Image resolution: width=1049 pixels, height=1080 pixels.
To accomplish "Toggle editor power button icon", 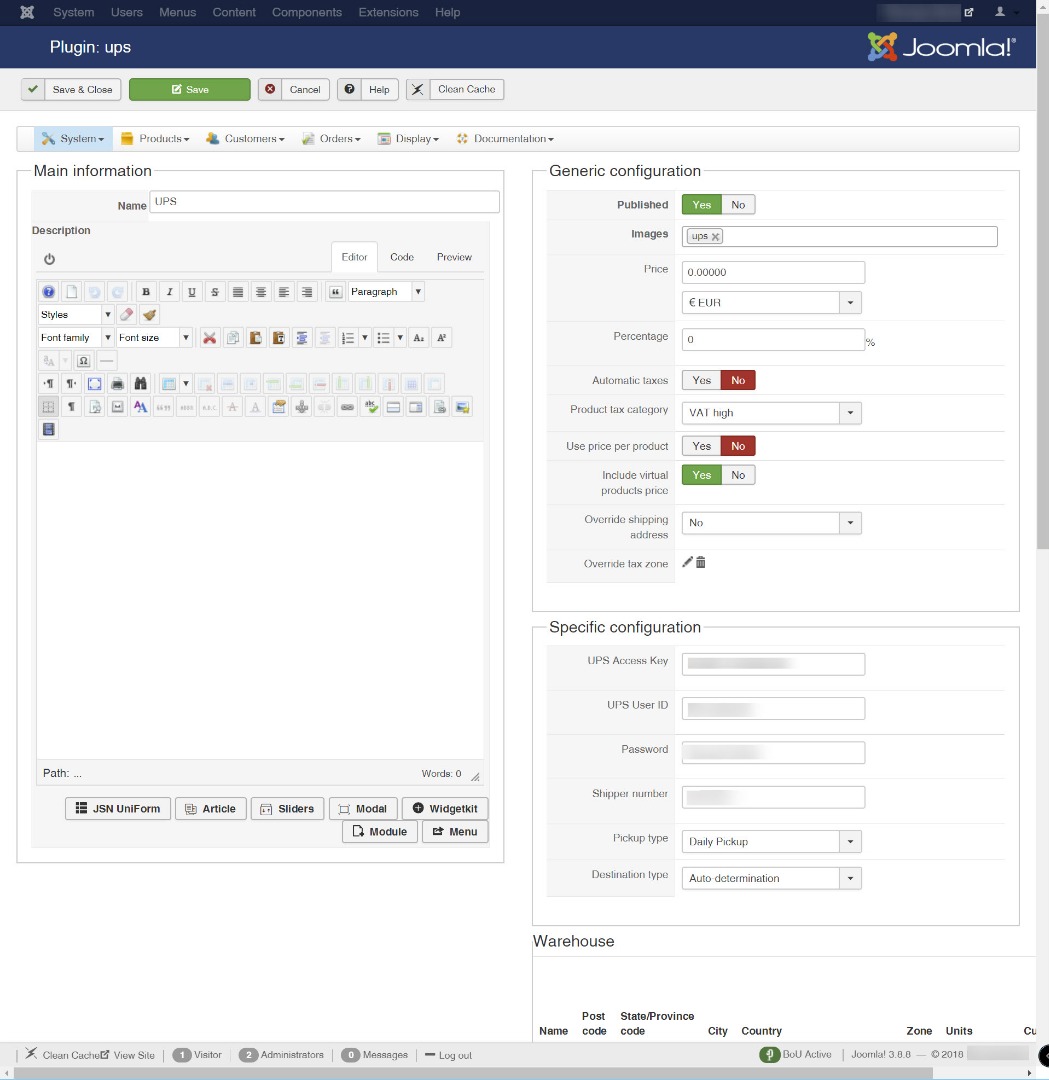I will point(50,259).
